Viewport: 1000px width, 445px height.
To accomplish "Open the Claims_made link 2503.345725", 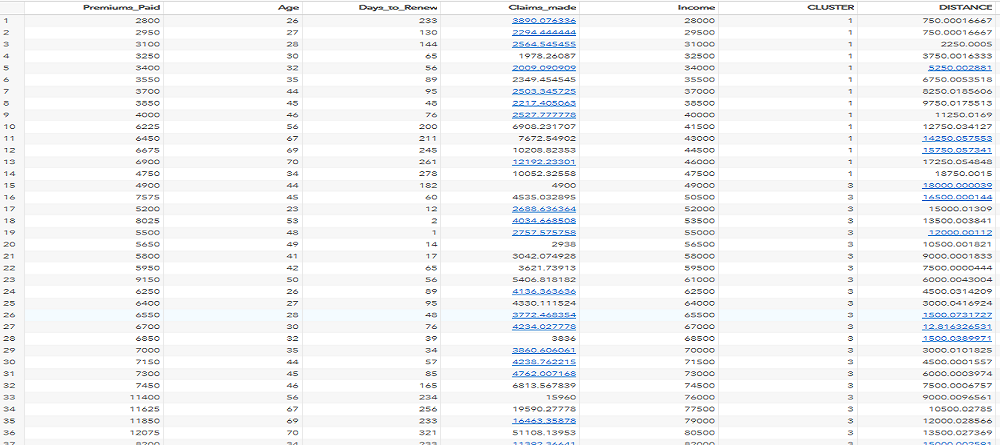I will (x=544, y=91).
